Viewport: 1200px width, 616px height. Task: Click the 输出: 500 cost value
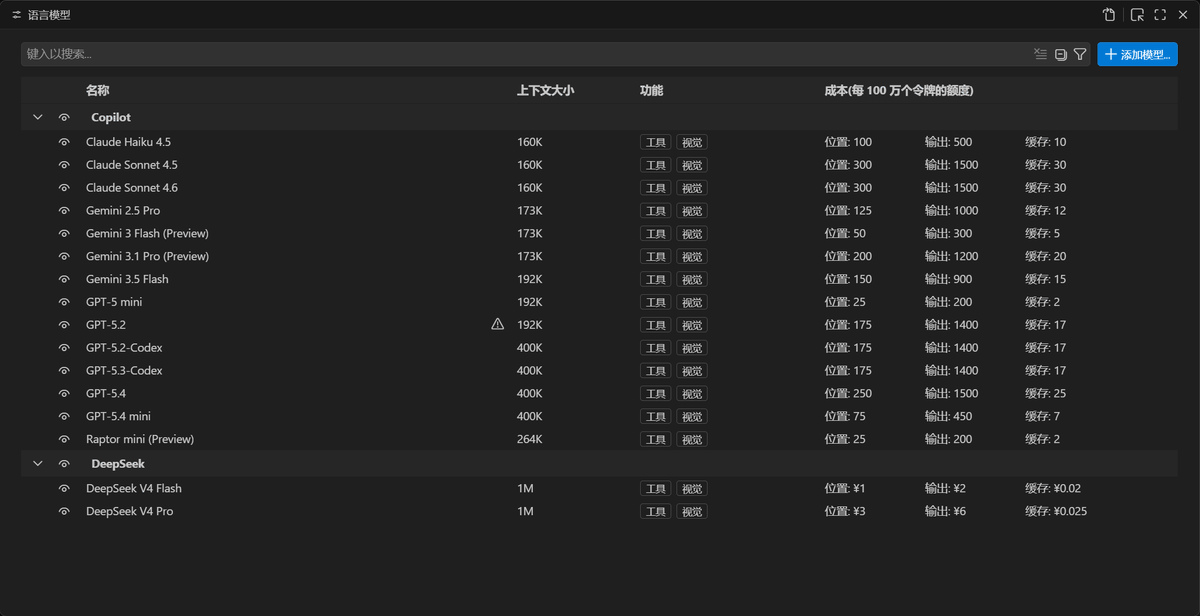(x=948, y=142)
